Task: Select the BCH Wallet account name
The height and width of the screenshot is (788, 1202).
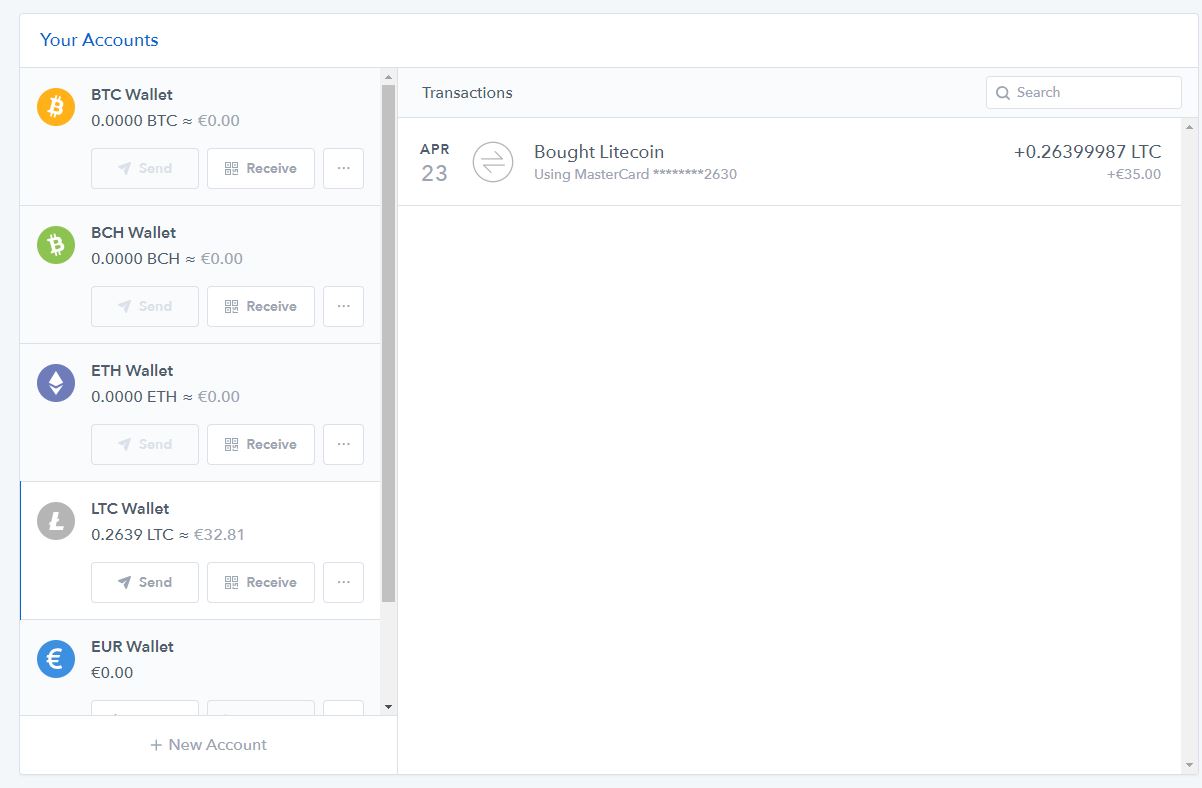Action: click(x=133, y=233)
